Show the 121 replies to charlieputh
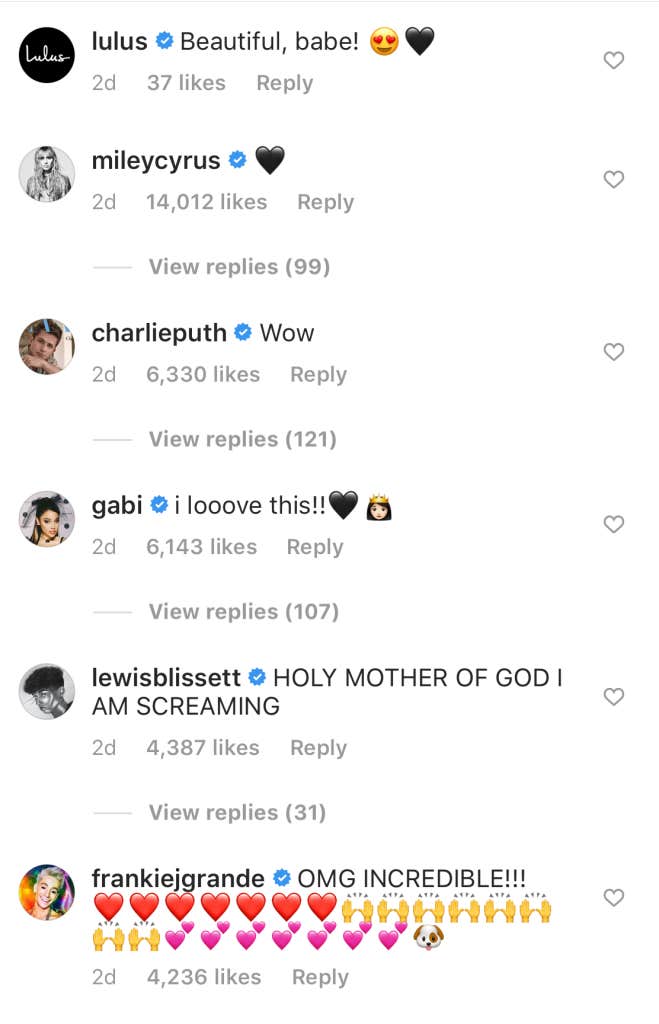Viewport: 659px width, 1024px height. tap(242, 439)
